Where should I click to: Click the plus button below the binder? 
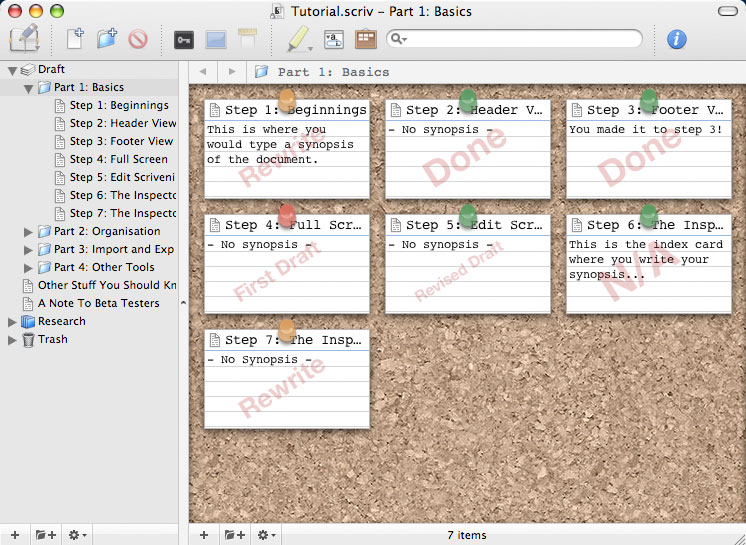click(x=14, y=535)
